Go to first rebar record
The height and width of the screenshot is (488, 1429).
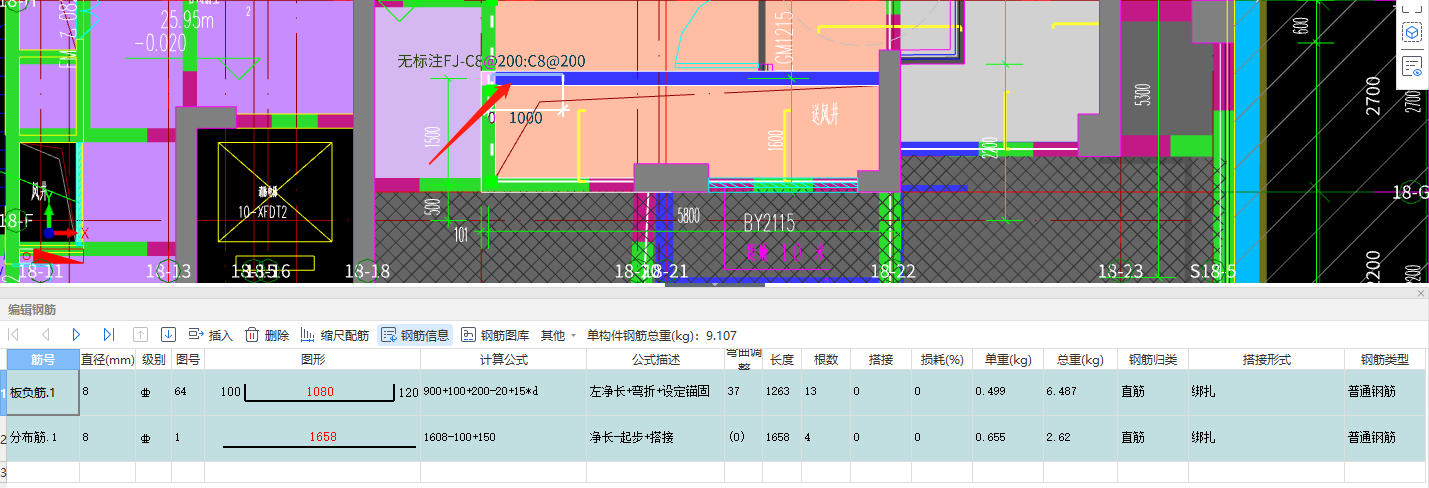(14, 335)
